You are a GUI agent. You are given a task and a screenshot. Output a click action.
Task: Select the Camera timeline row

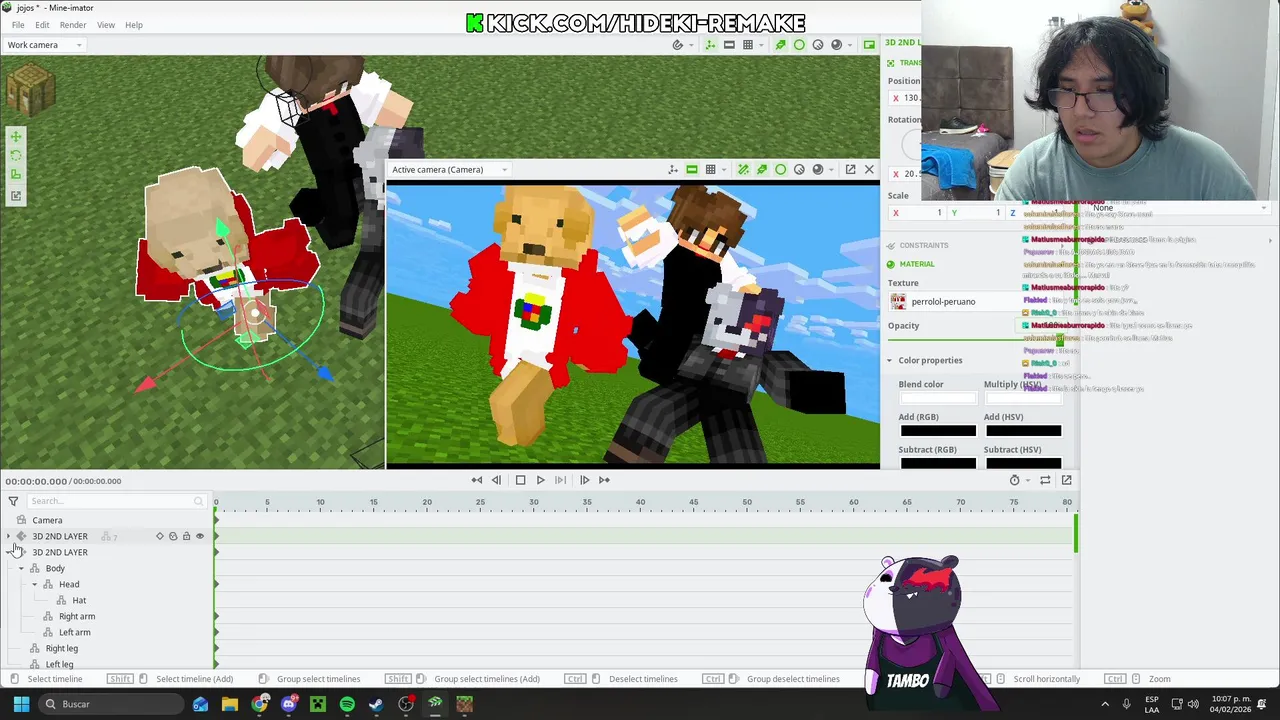coord(107,520)
